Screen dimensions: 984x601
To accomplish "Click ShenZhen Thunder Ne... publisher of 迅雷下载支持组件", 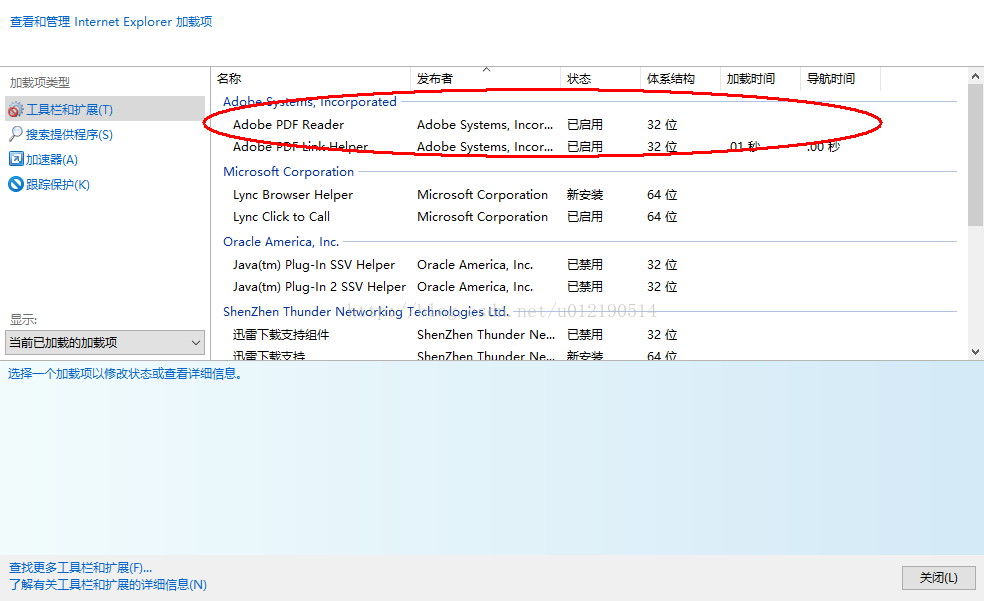I will pyautogui.click(x=486, y=334).
